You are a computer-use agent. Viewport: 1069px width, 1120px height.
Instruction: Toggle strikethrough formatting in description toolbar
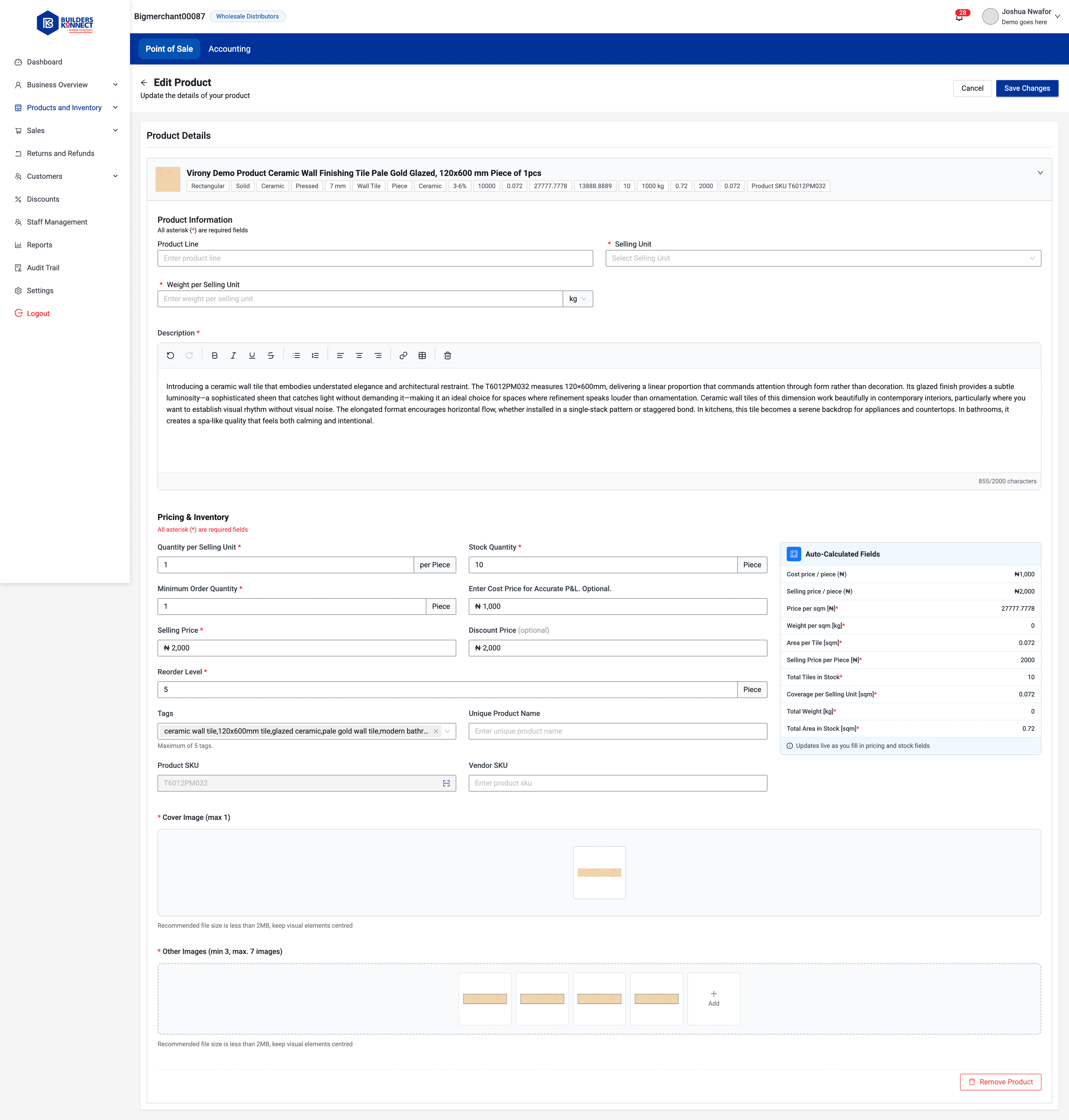271,356
